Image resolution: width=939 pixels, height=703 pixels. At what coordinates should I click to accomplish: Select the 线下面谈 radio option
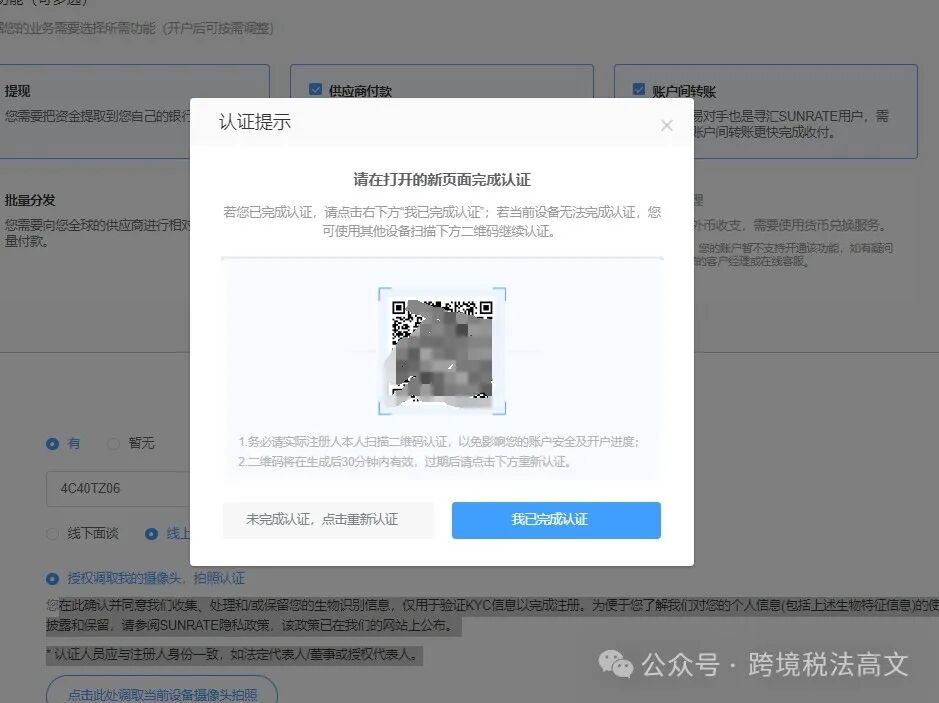pos(52,533)
